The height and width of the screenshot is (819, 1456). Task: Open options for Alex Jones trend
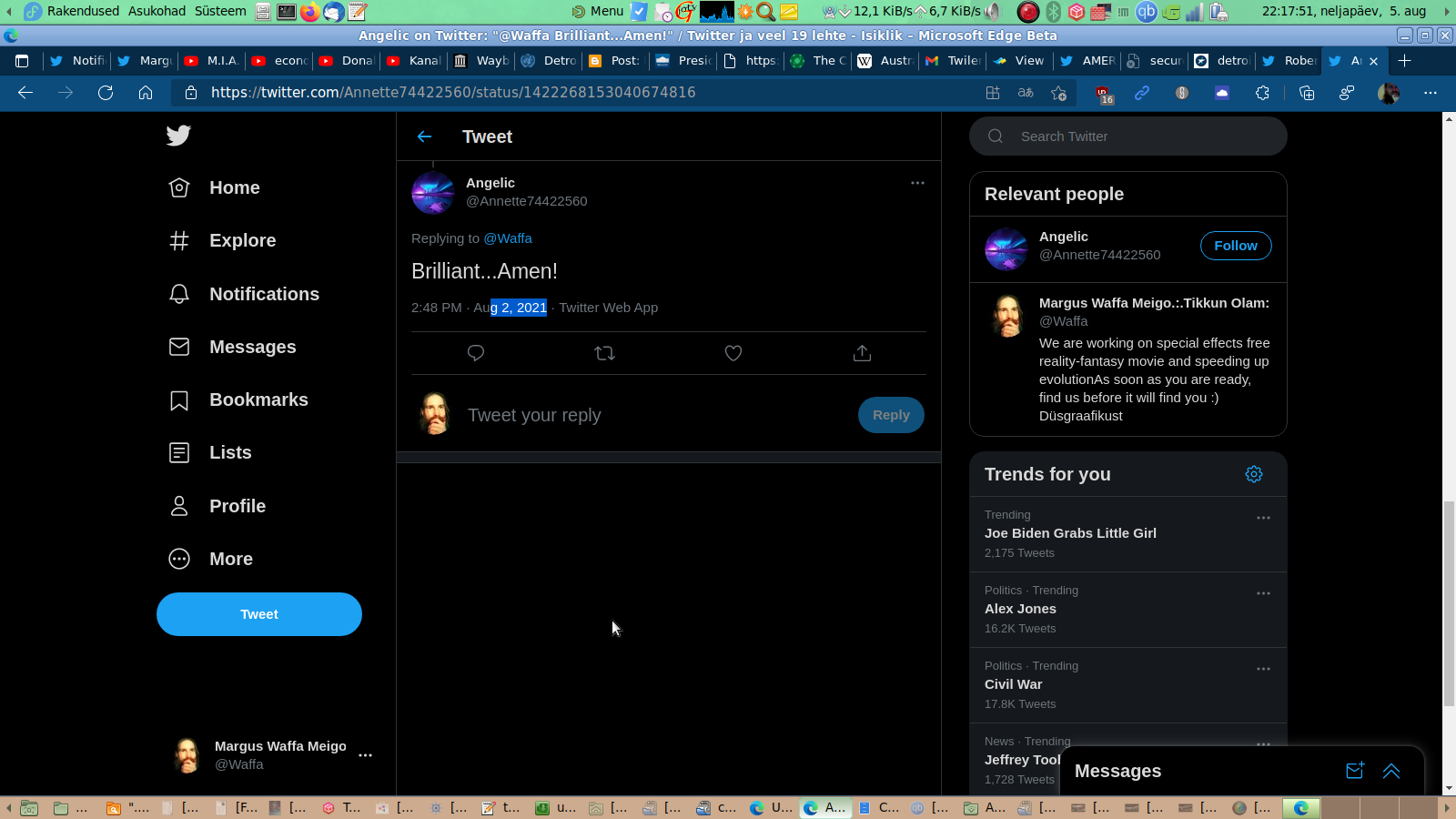(x=1263, y=593)
